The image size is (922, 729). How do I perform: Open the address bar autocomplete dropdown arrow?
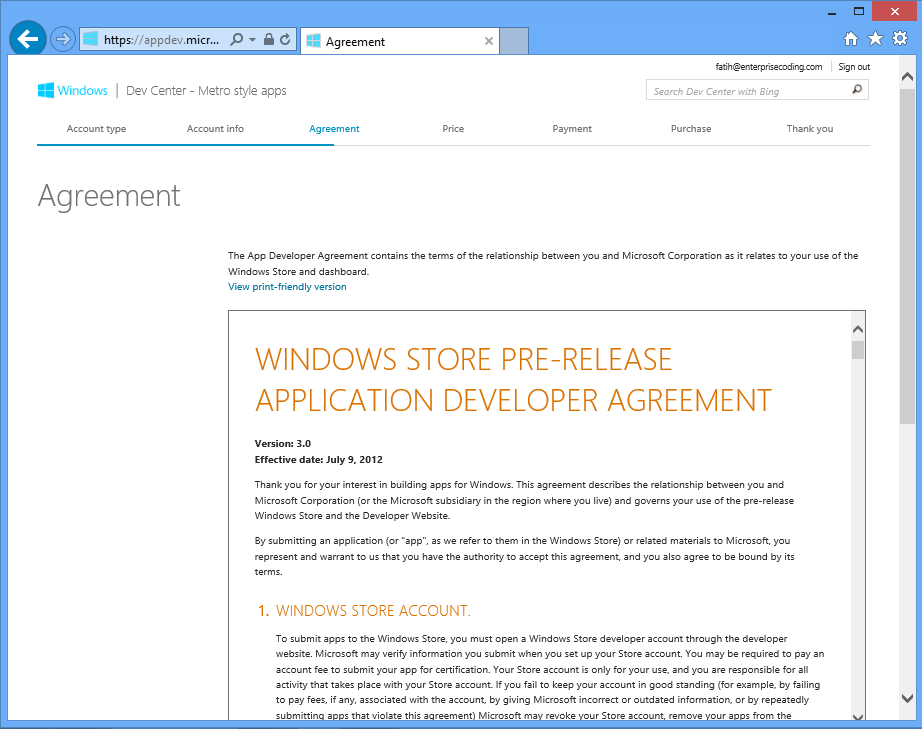click(252, 39)
